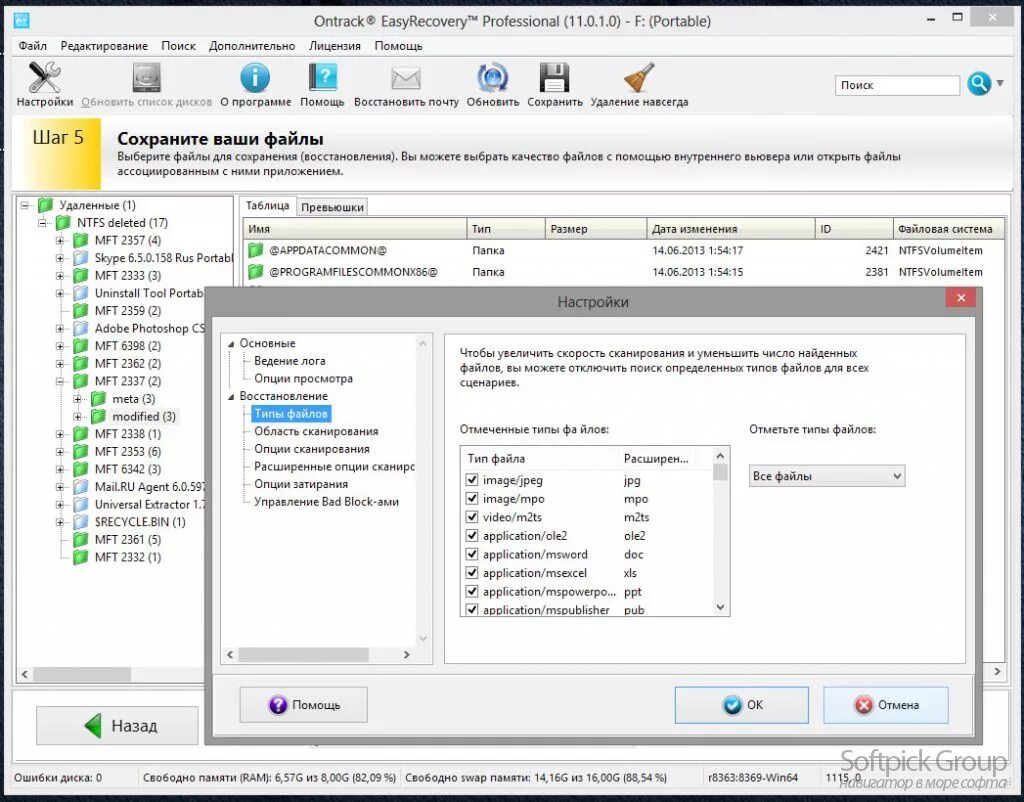Image resolution: width=1024 pixels, height=802 pixels.
Task: Switch to the Превьюшки tab
Action: point(332,207)
